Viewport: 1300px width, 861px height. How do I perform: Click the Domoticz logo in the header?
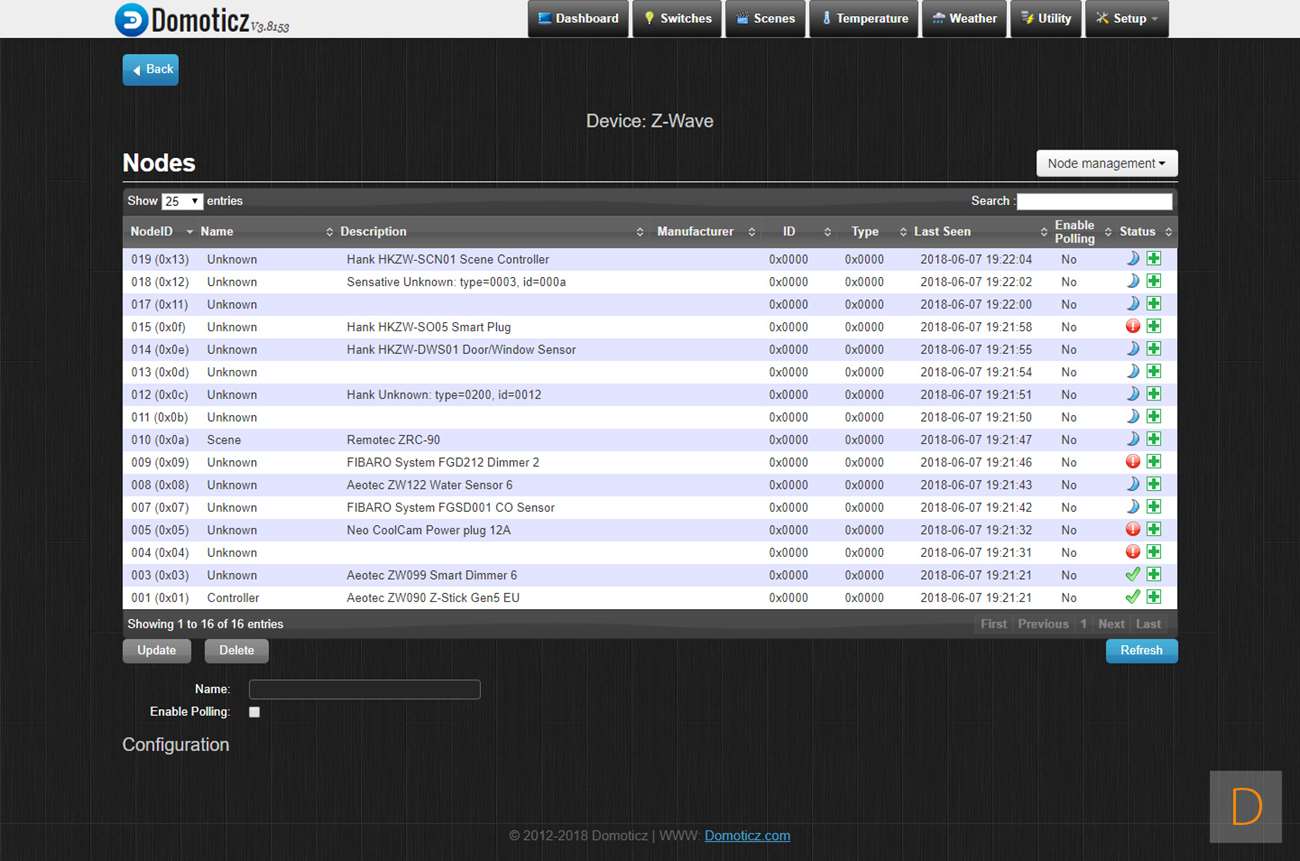coord(201,19)
